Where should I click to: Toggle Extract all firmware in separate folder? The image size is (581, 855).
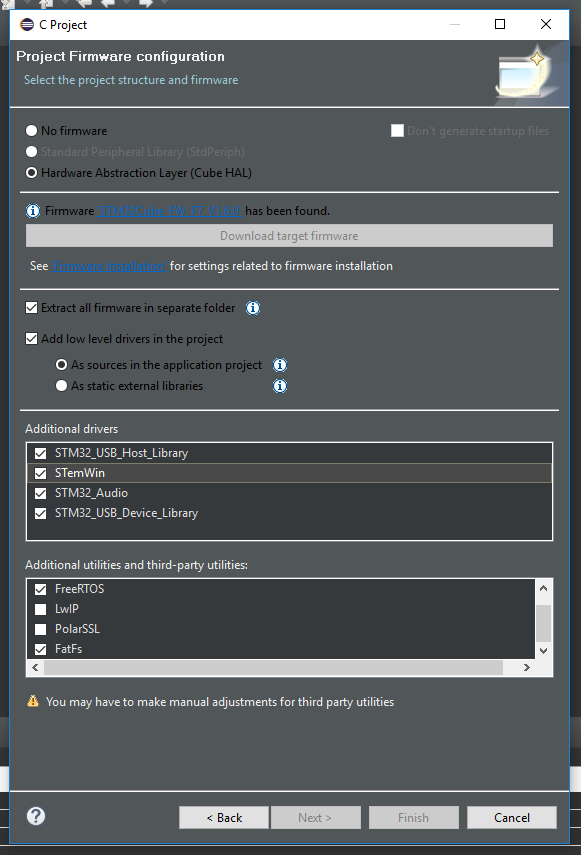(x=32, y=308)
